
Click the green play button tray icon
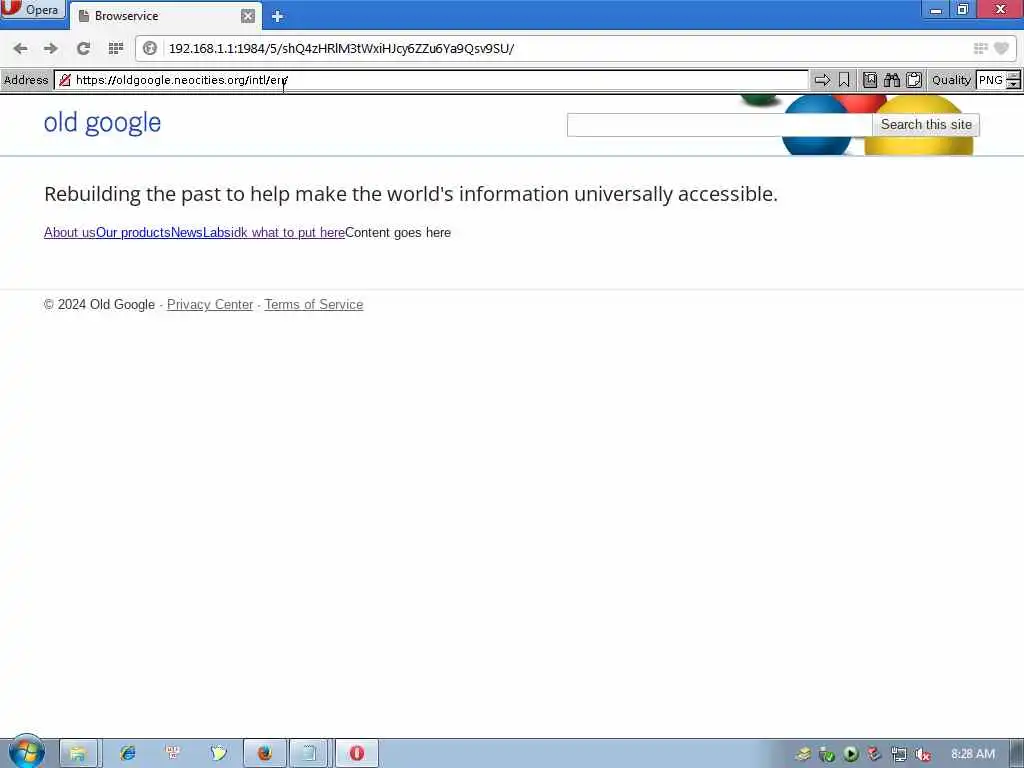[x=850, y=754]
